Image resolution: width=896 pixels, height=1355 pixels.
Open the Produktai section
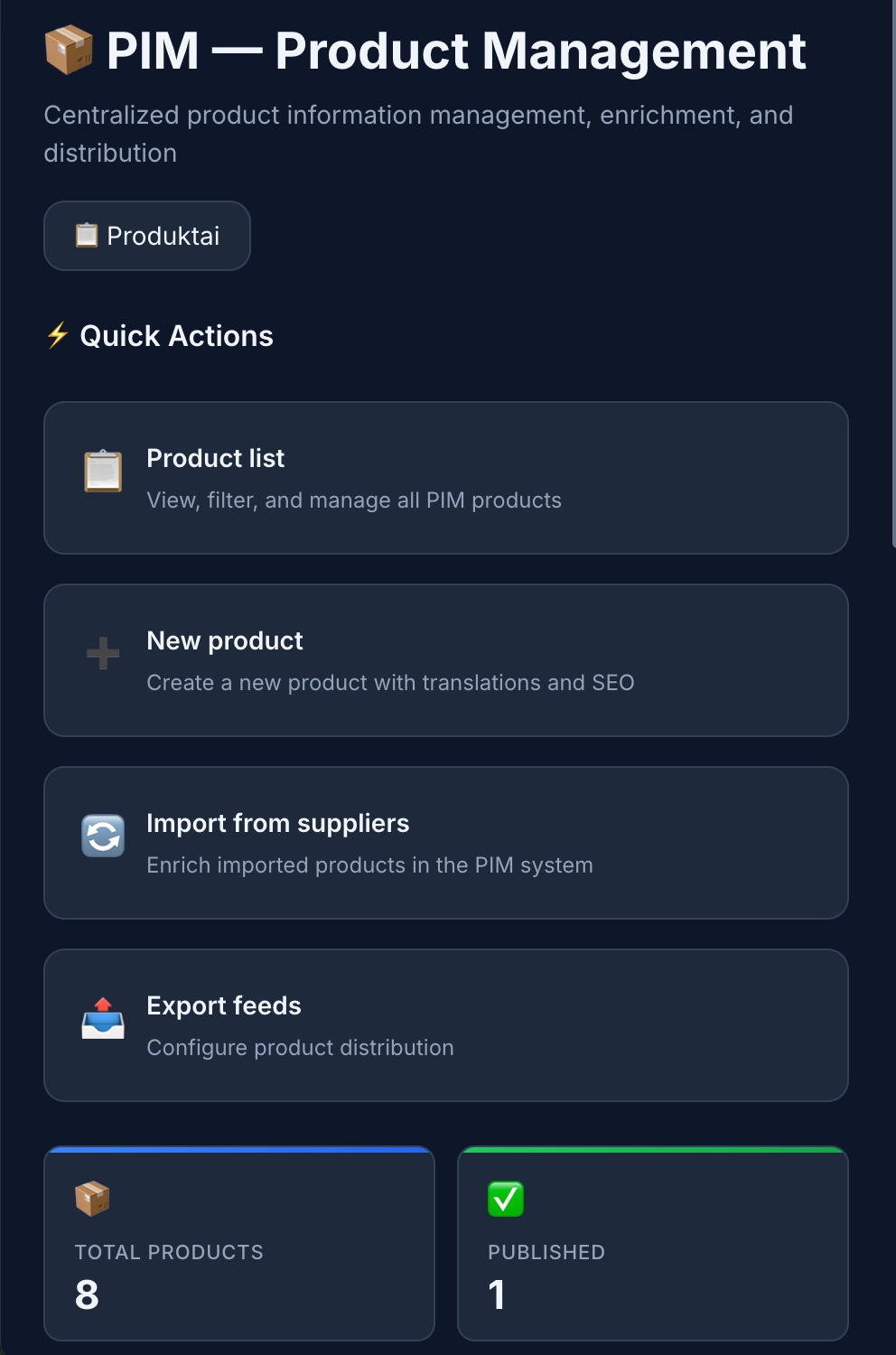point(146,235)
